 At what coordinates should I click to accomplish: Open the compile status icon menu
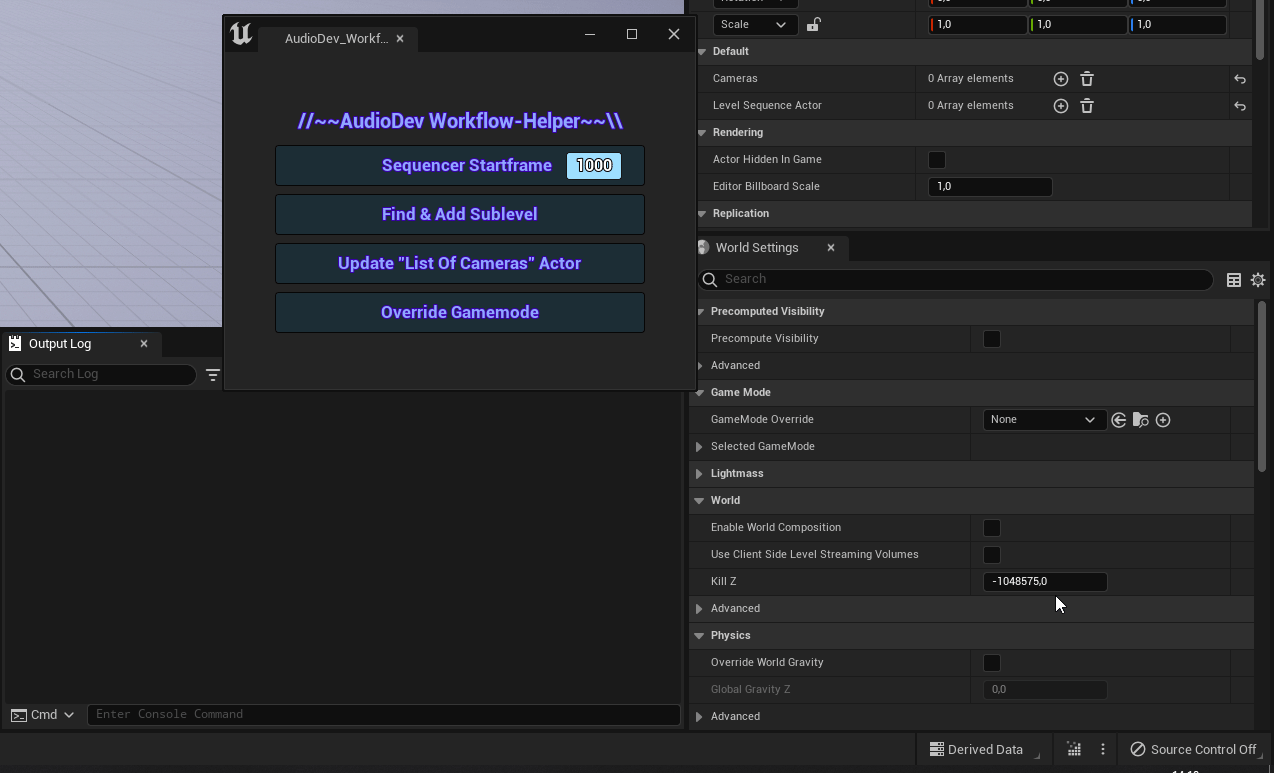click(1073, 749)
